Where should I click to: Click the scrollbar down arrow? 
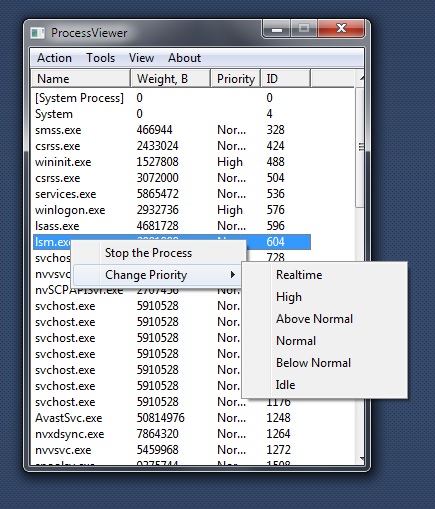click(x=360, y=459)
